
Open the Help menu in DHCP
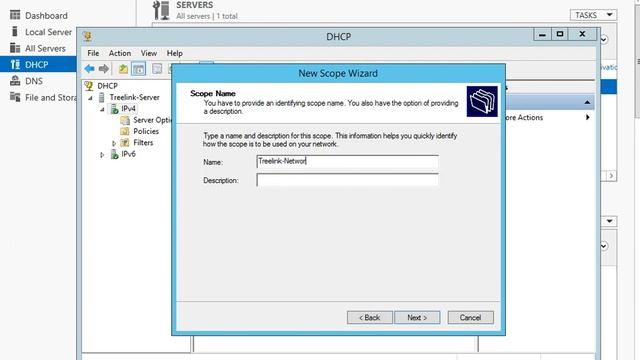coord(174,53)
